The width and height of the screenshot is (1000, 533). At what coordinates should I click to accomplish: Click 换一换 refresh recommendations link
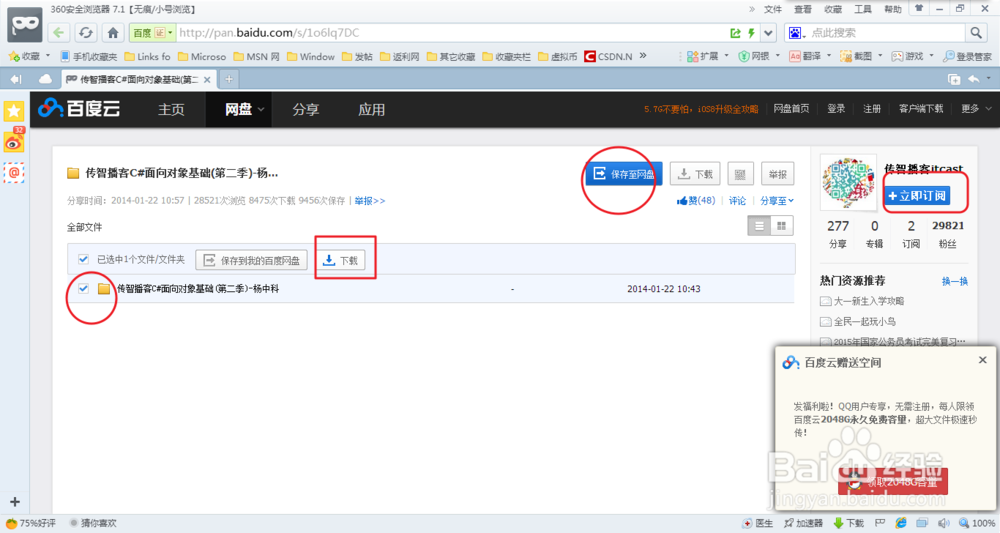pyautogui.click(x=955, y=281)
